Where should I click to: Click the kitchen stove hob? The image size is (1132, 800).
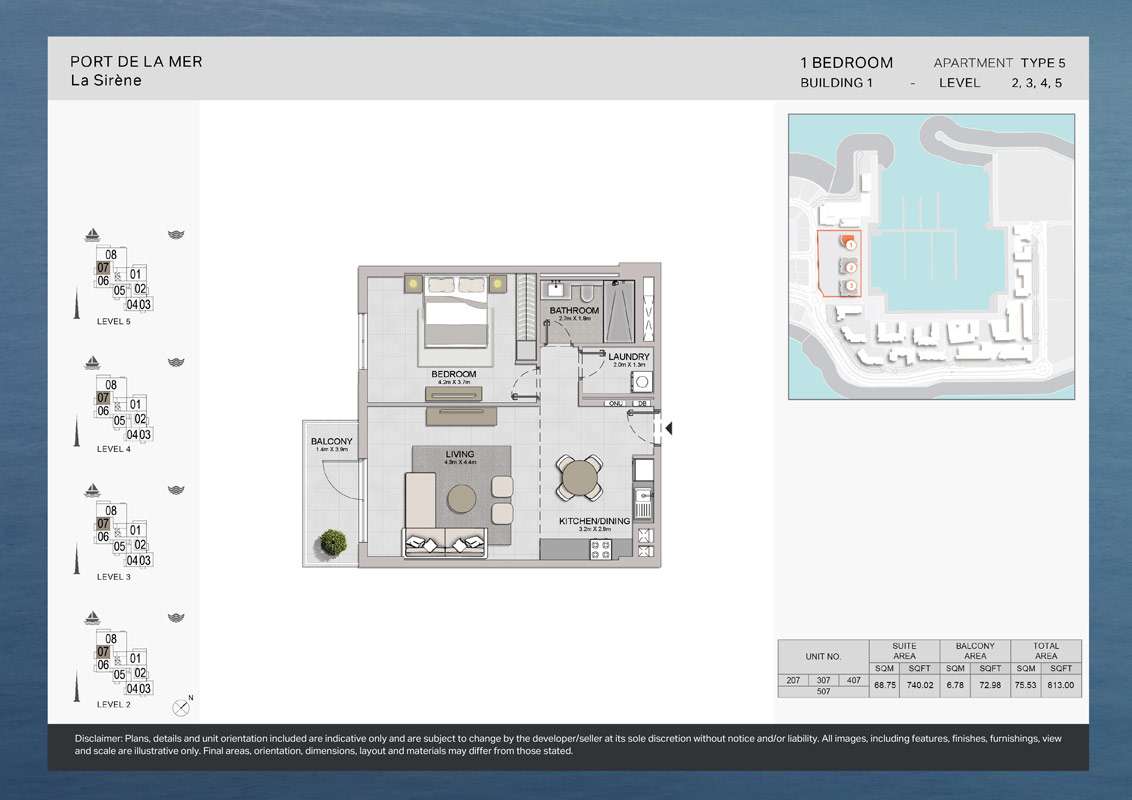(x=603, y=548)
